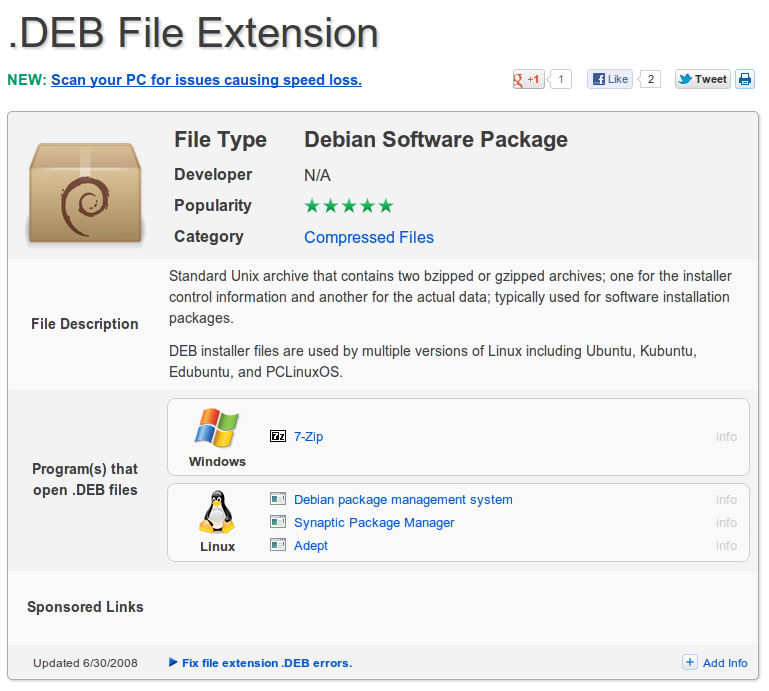This screenshot has width=769, height=691.
Task: Click icon beside Debian package management system
Action: click(278, 499)
